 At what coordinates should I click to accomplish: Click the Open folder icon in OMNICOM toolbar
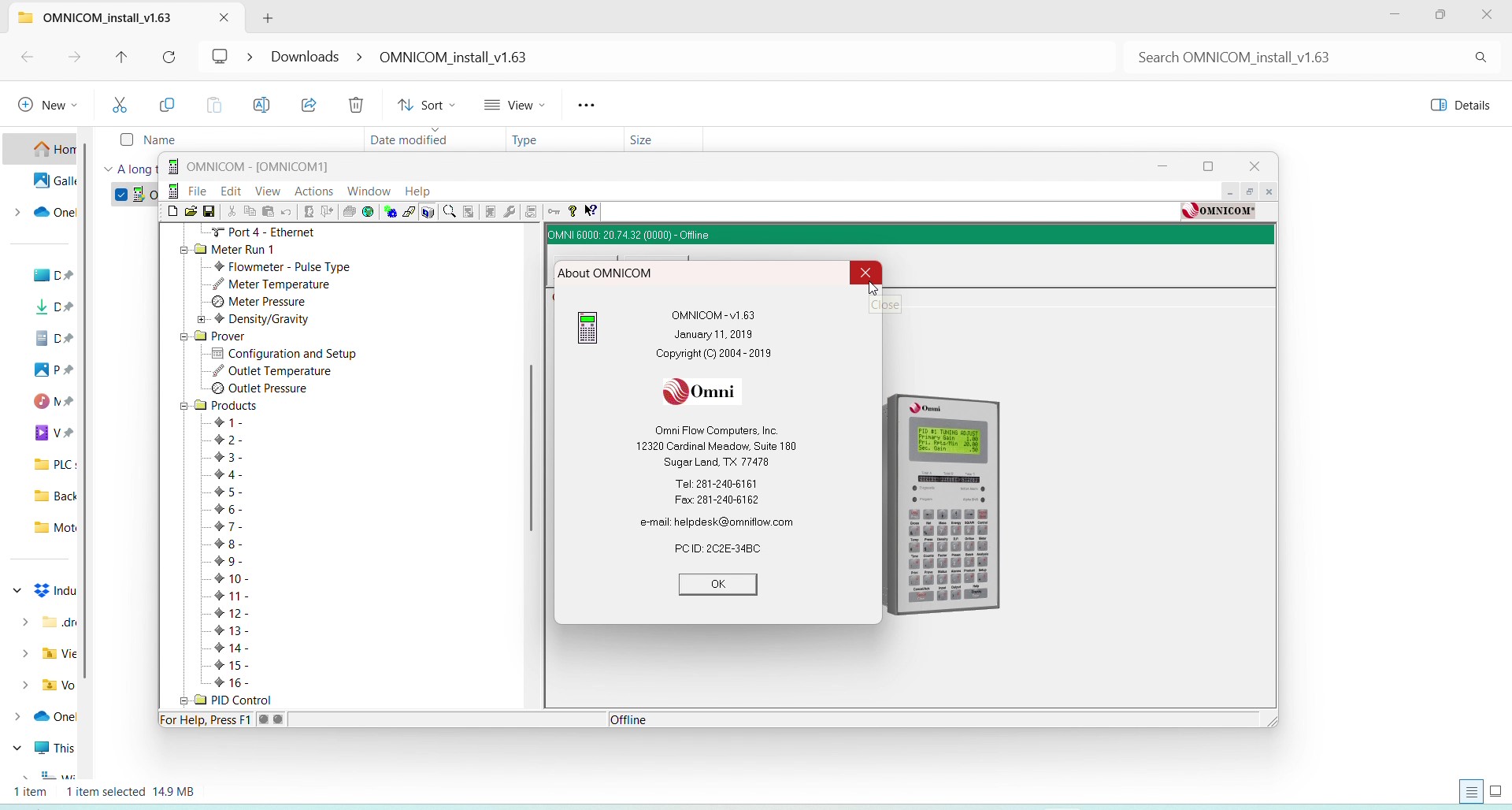(x=191, y=212)
